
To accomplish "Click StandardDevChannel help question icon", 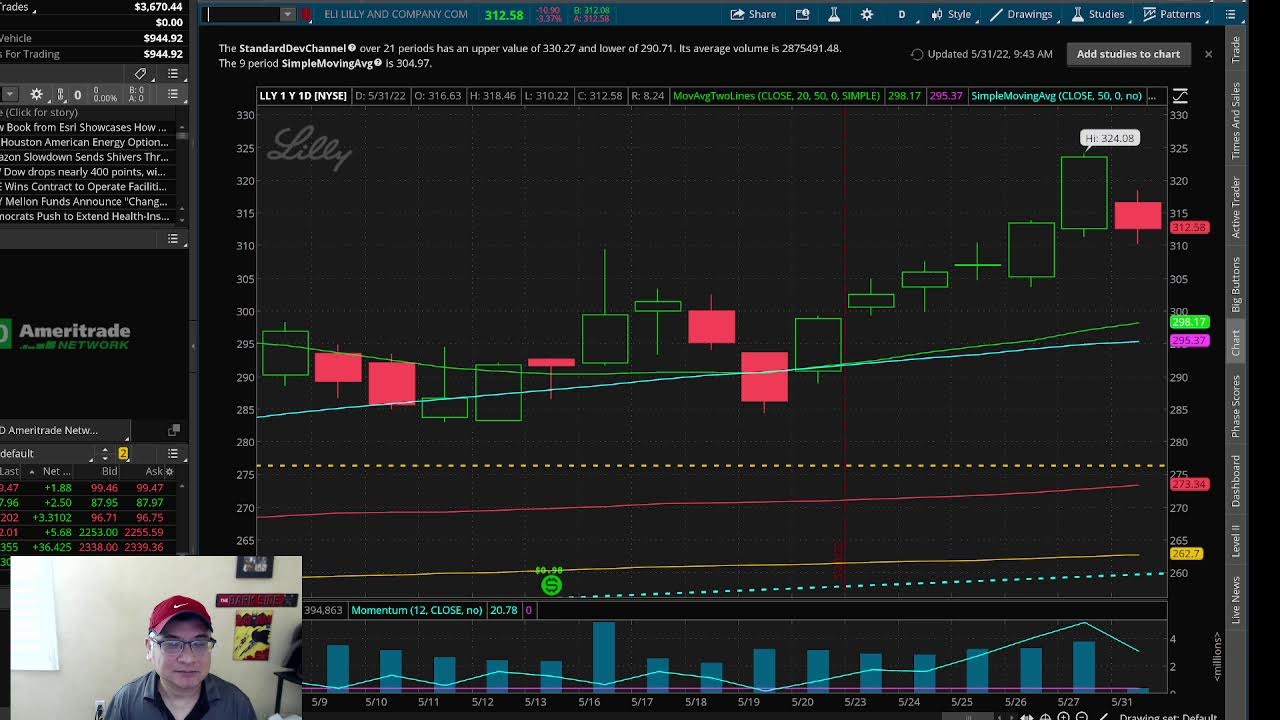I will point(352,48).
